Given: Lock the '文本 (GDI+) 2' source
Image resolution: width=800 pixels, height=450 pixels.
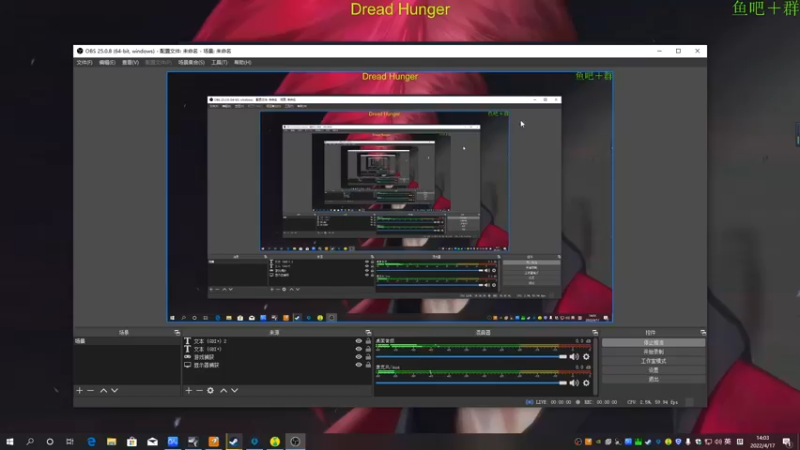Looking at the screenshot, I should (368, 341).
